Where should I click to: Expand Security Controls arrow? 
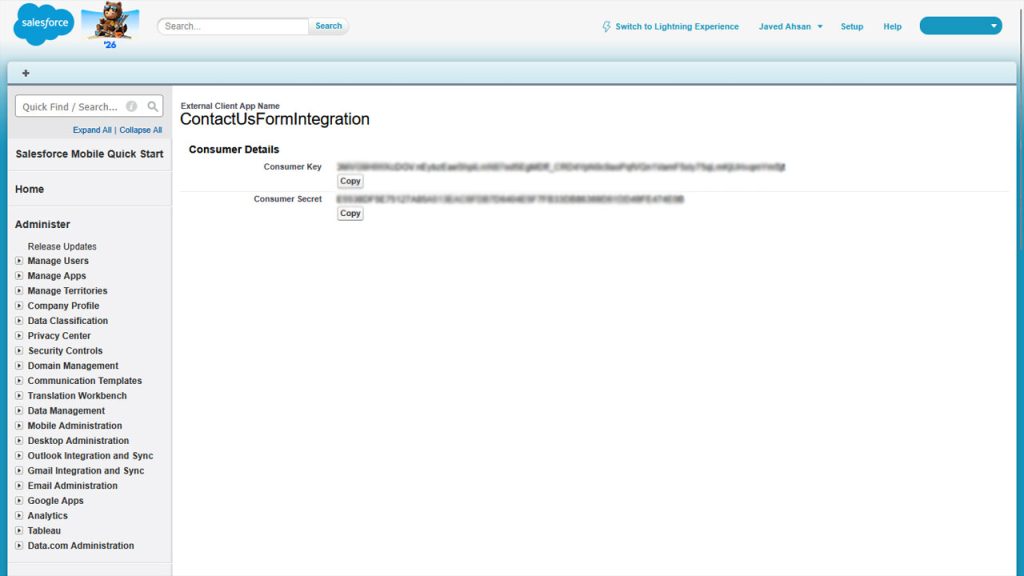[x=19, y=351]
